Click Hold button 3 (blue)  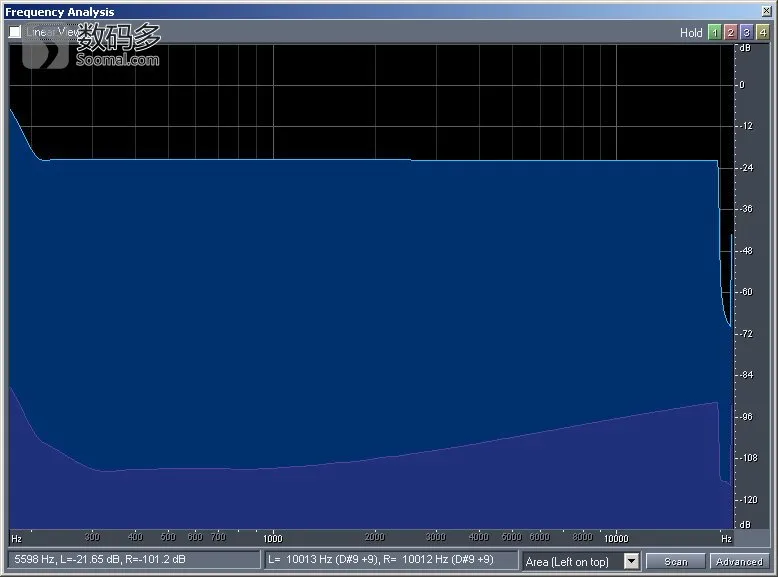pyautogui.click(x=746, y=33)
